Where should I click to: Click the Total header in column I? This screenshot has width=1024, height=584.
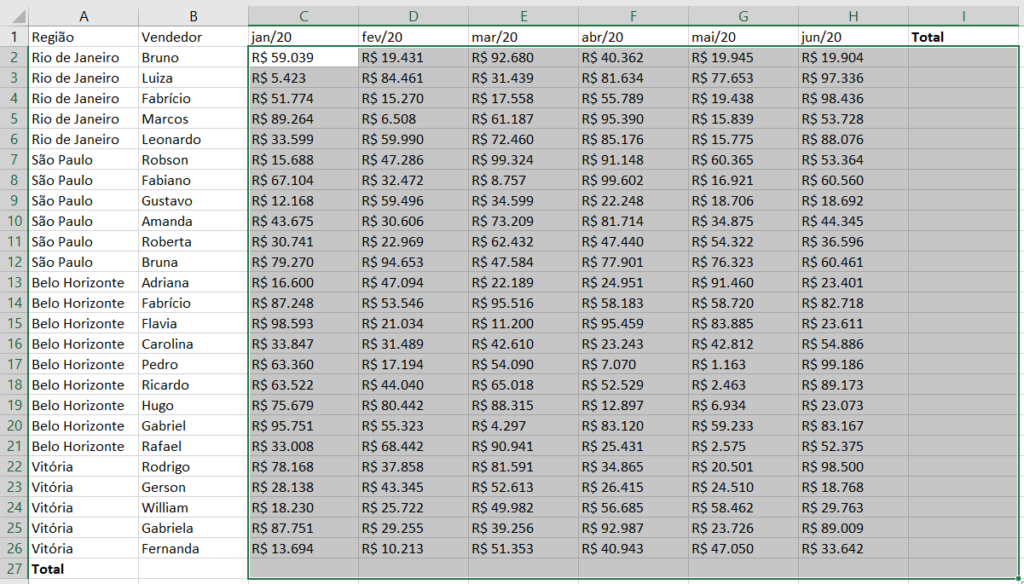tap(963, 37)
